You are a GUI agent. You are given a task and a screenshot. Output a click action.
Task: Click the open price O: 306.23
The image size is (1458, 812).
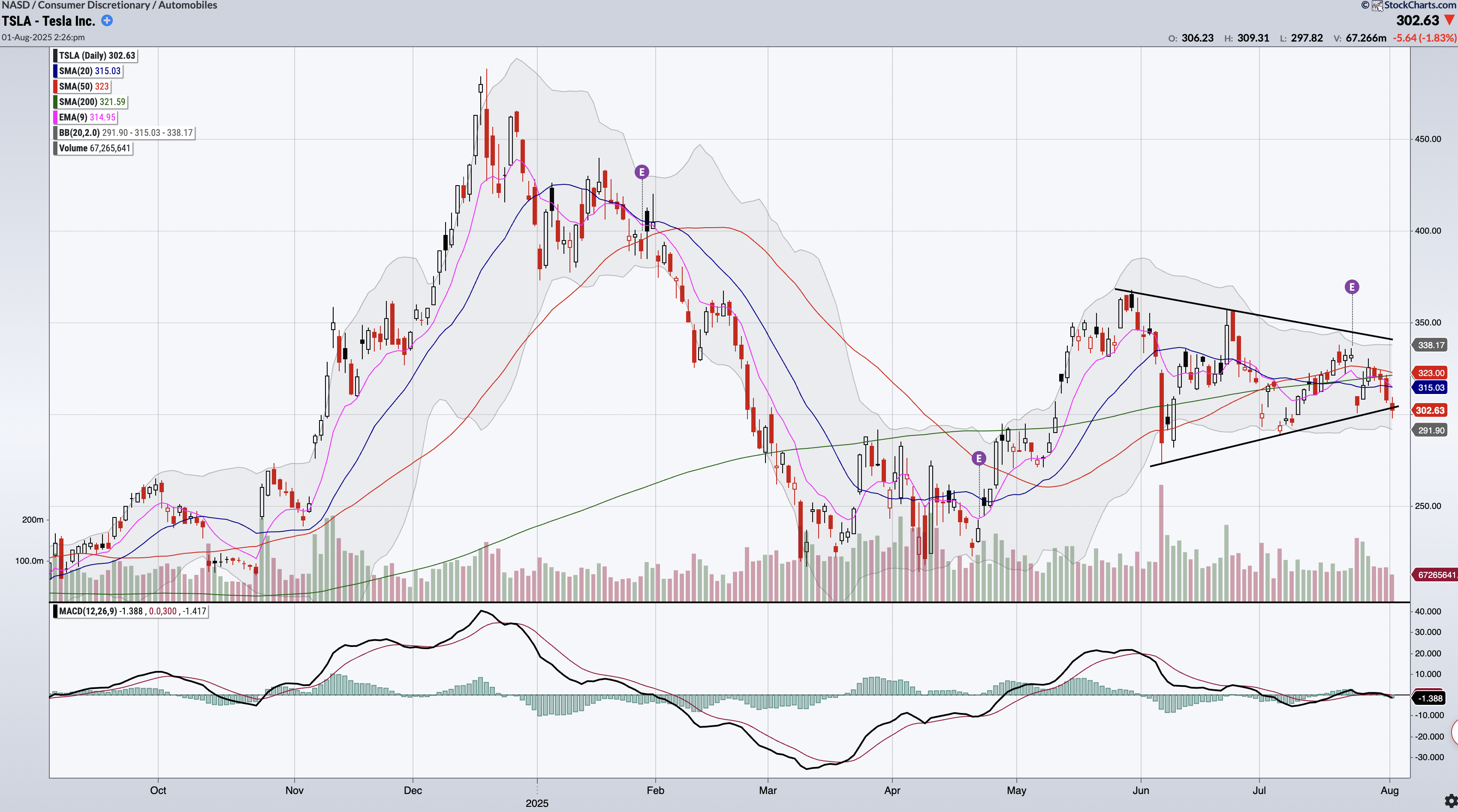pyautogui.click(x=1191, y=38)
